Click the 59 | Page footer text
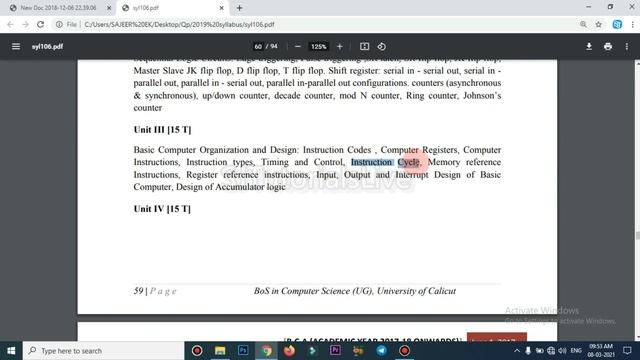The height and width of the screenshot is (360, 640). click(x=155, y=291)
